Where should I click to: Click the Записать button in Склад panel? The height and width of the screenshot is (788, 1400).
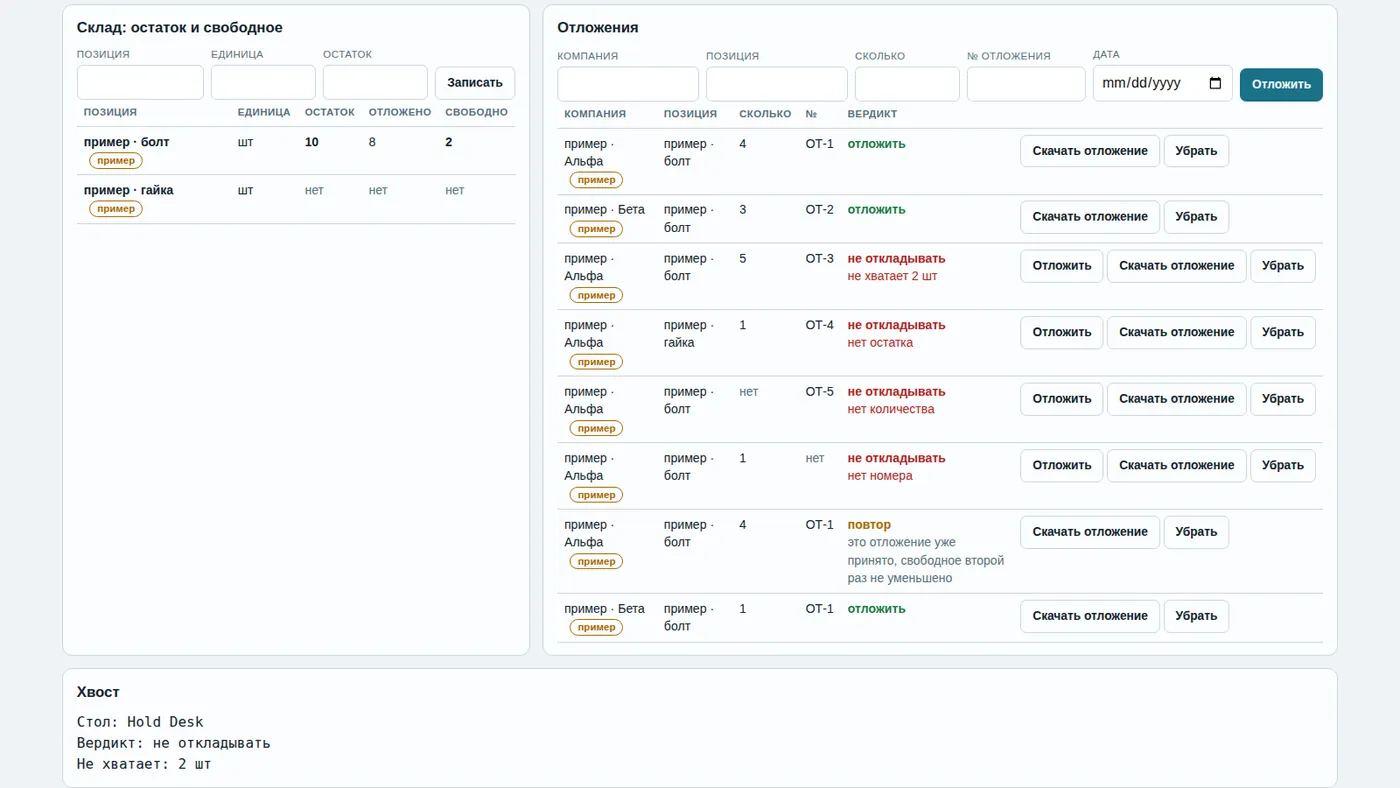tap(475, 83)
